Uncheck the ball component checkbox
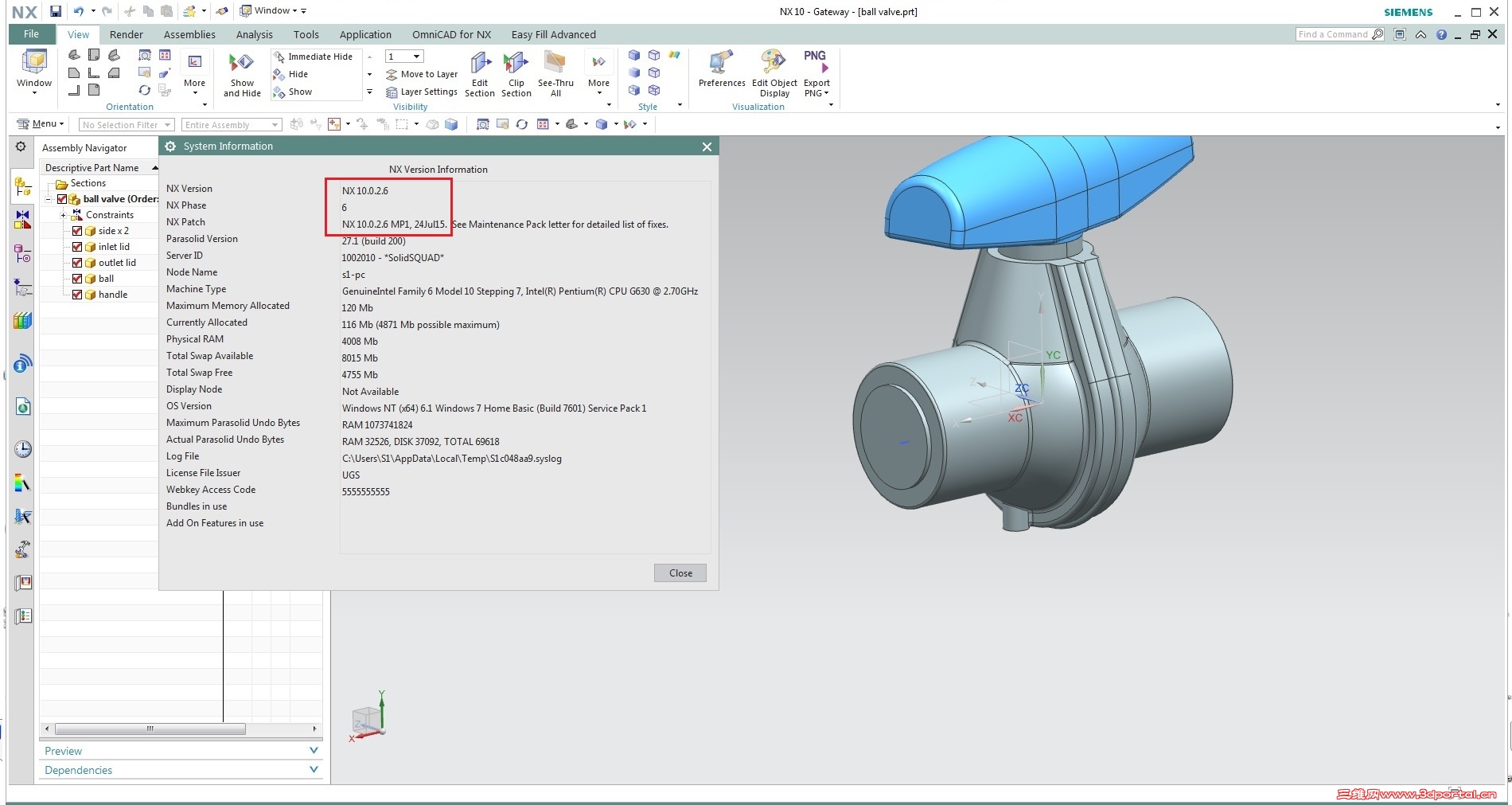The height and width of the screenshot is (805, 1512). (x=77, y=279)
